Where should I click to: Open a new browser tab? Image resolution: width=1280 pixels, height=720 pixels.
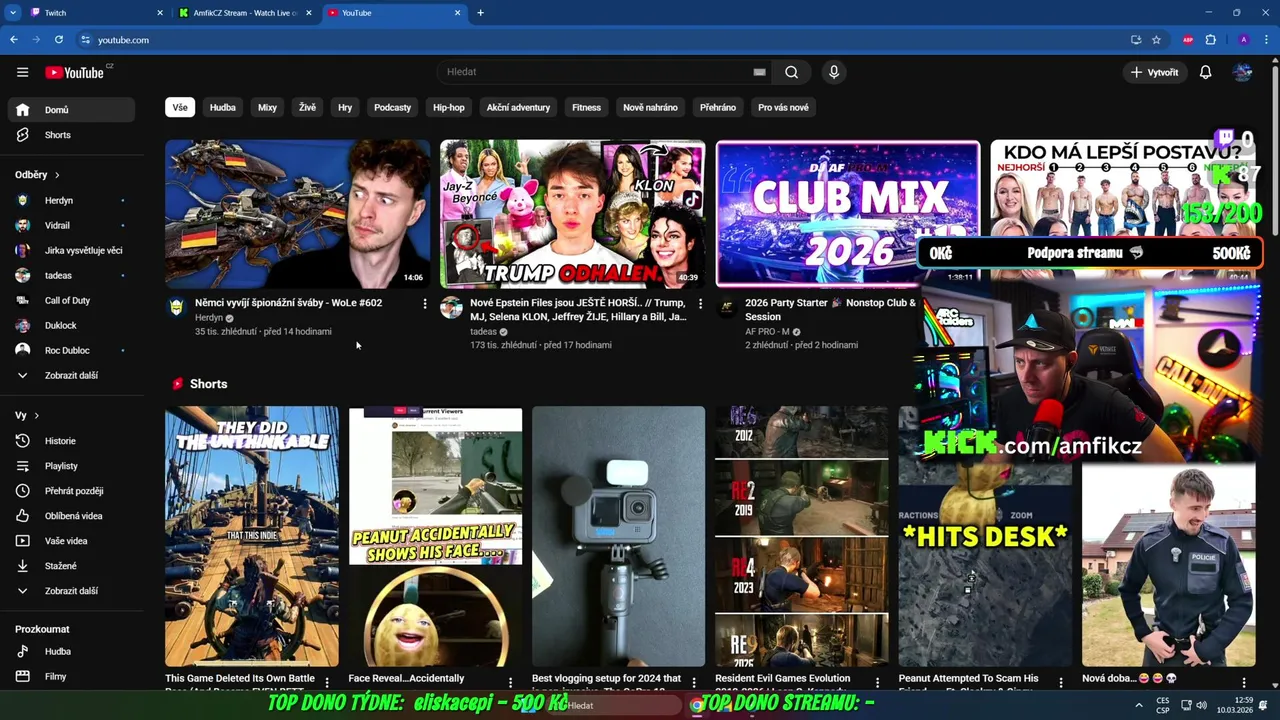click(480, 13)
